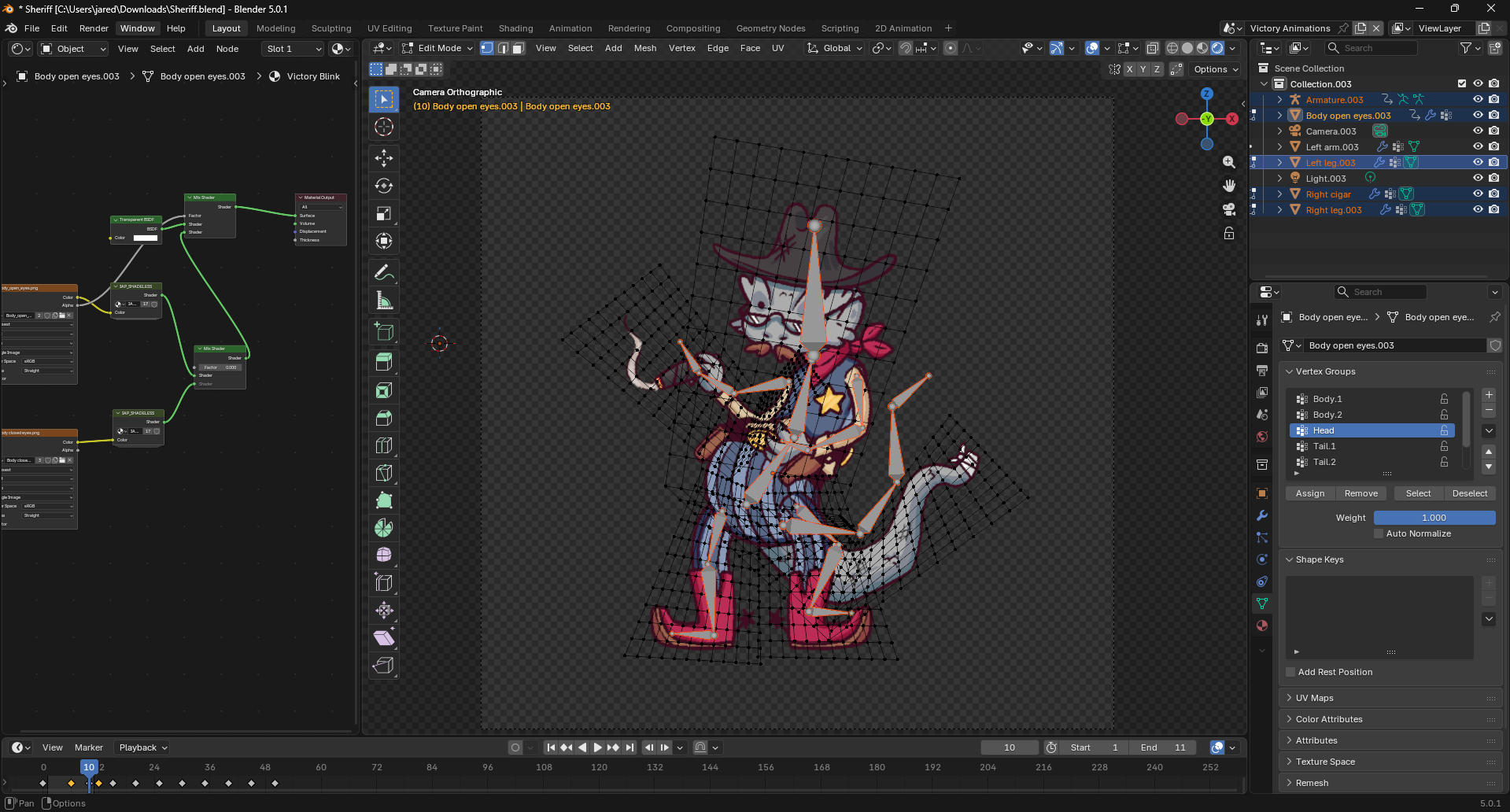Open the Render menu
The width and height of the screenshot is (1510, 812).
94,28
